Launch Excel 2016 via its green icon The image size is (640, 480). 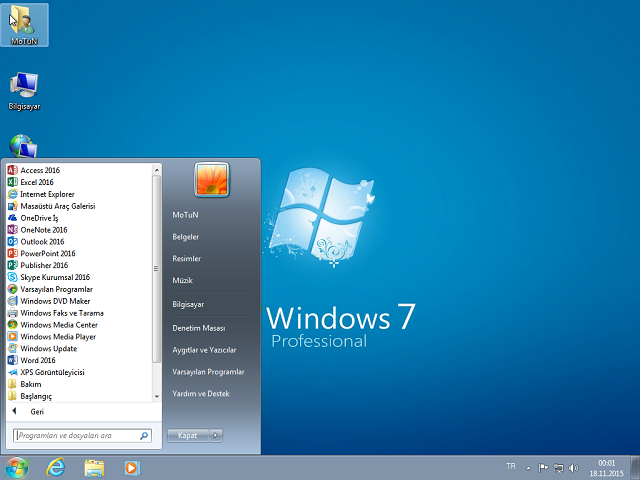(13, 182)
